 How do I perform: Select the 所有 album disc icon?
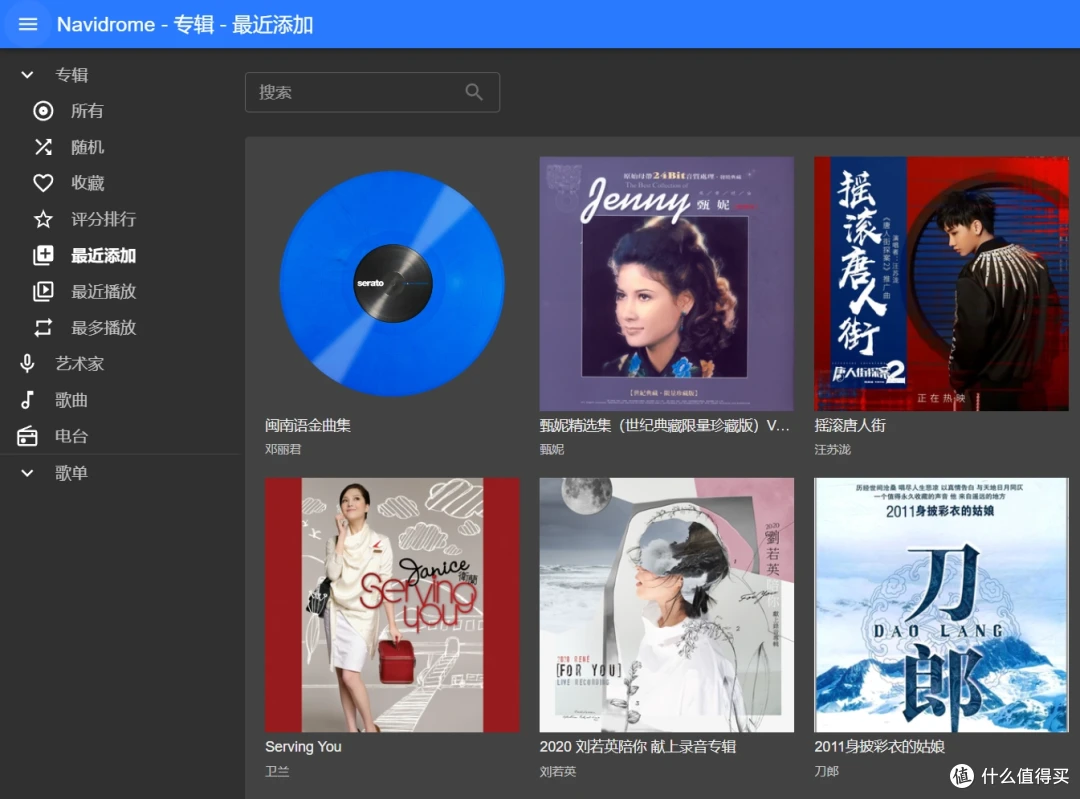[x=42, y=110]
